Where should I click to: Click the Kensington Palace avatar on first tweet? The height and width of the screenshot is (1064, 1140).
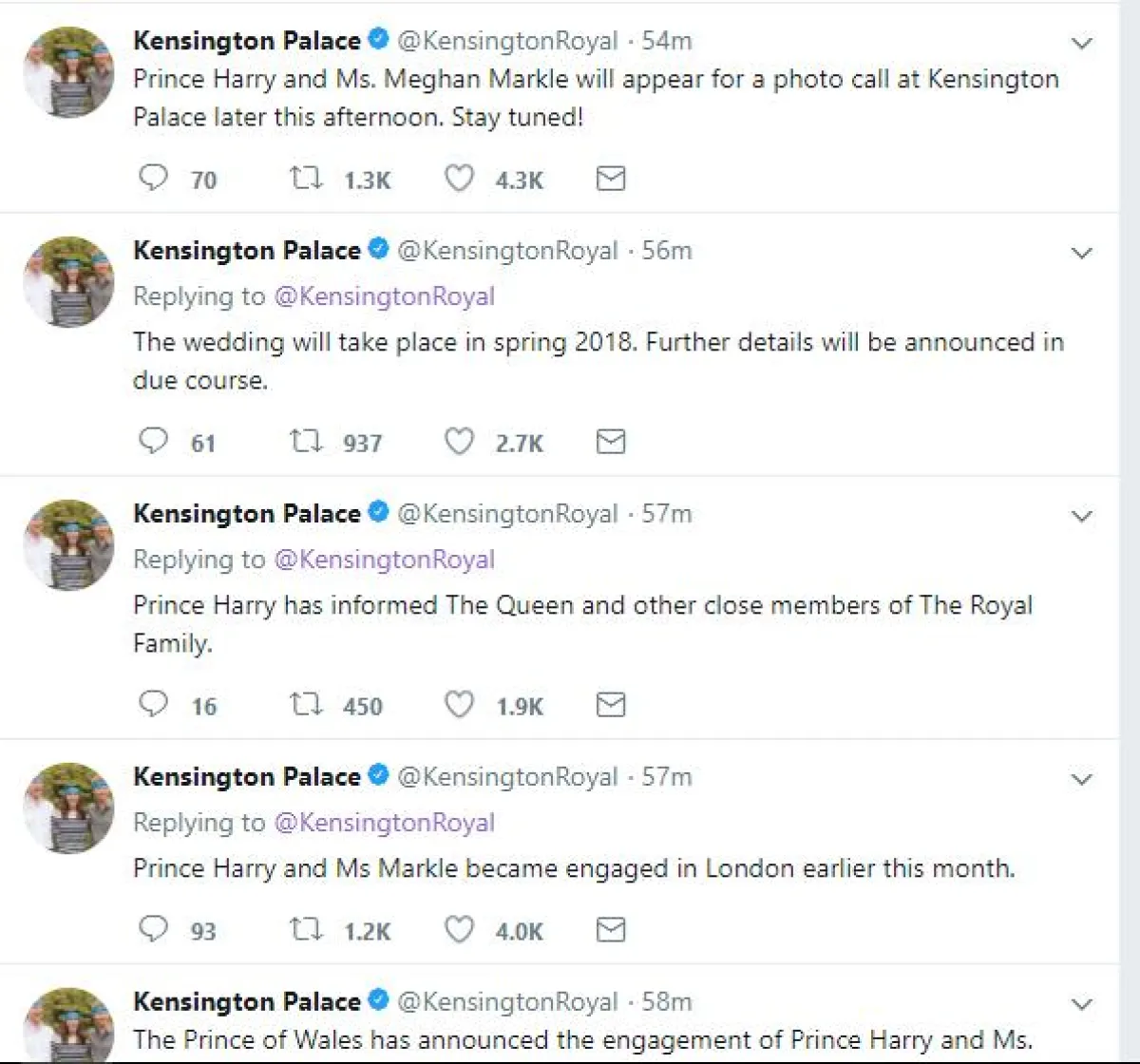coord(68,72)
